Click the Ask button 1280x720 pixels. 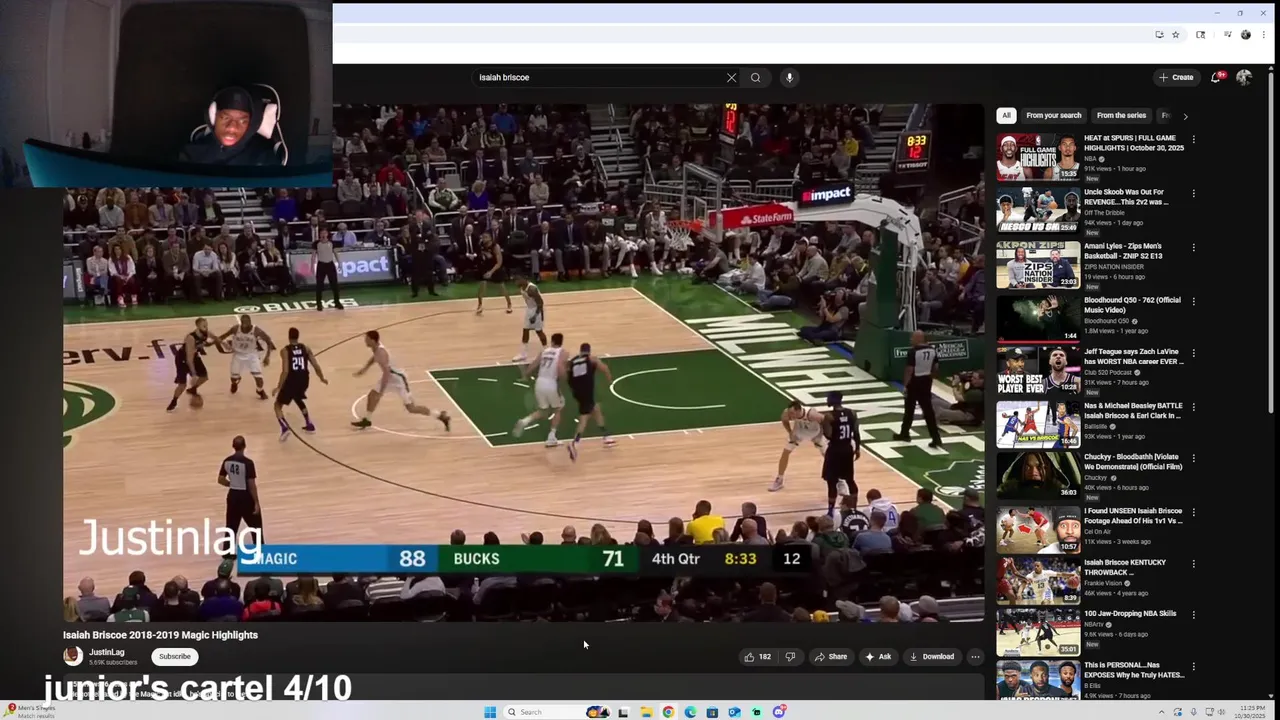click(x=878, y=657)
